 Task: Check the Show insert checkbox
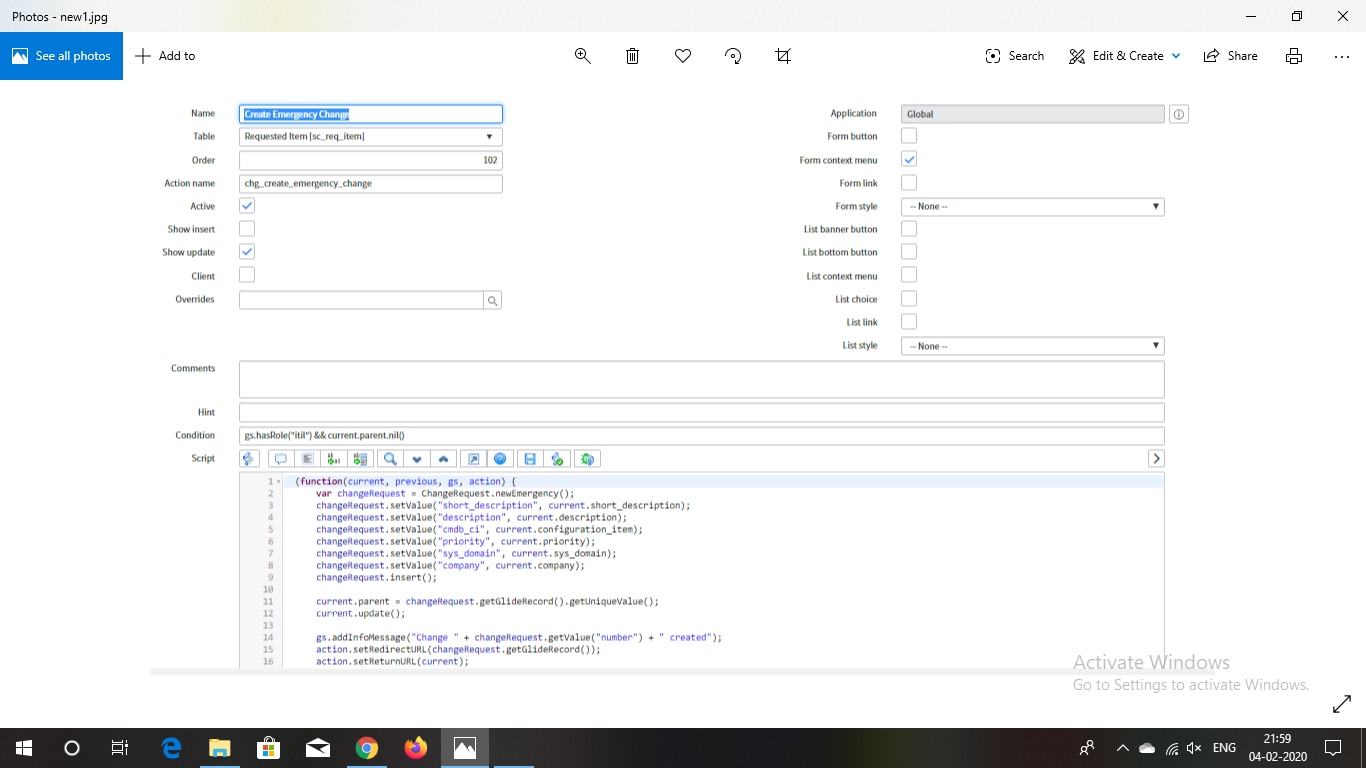[245, 228]
